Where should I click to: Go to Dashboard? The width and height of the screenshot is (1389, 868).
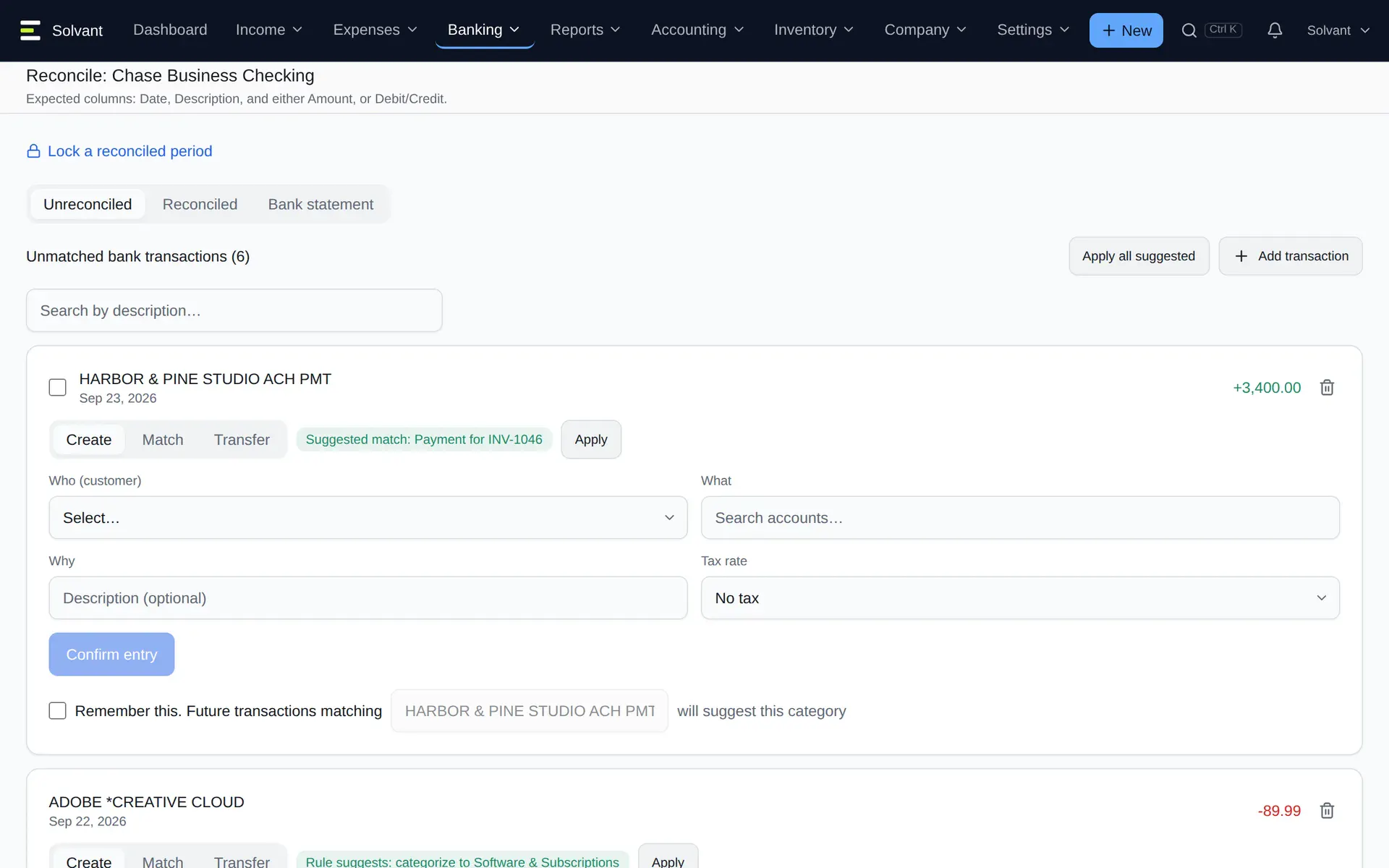(170, 30)
